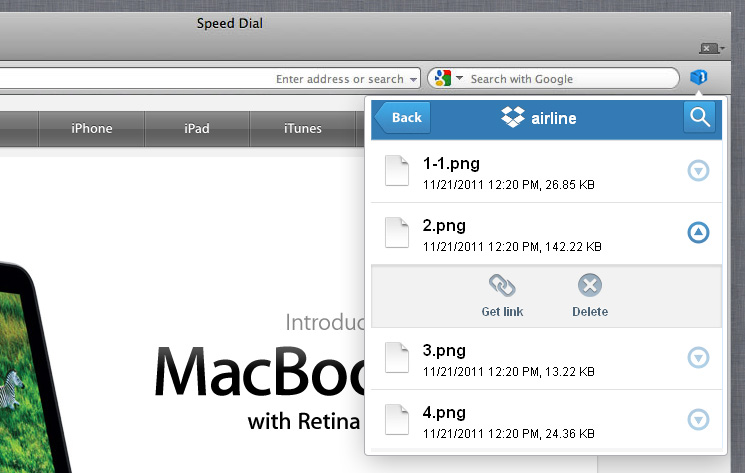Click the 24.36 KB details line
The width and height of the screenshot is (745, 473).
509,434
